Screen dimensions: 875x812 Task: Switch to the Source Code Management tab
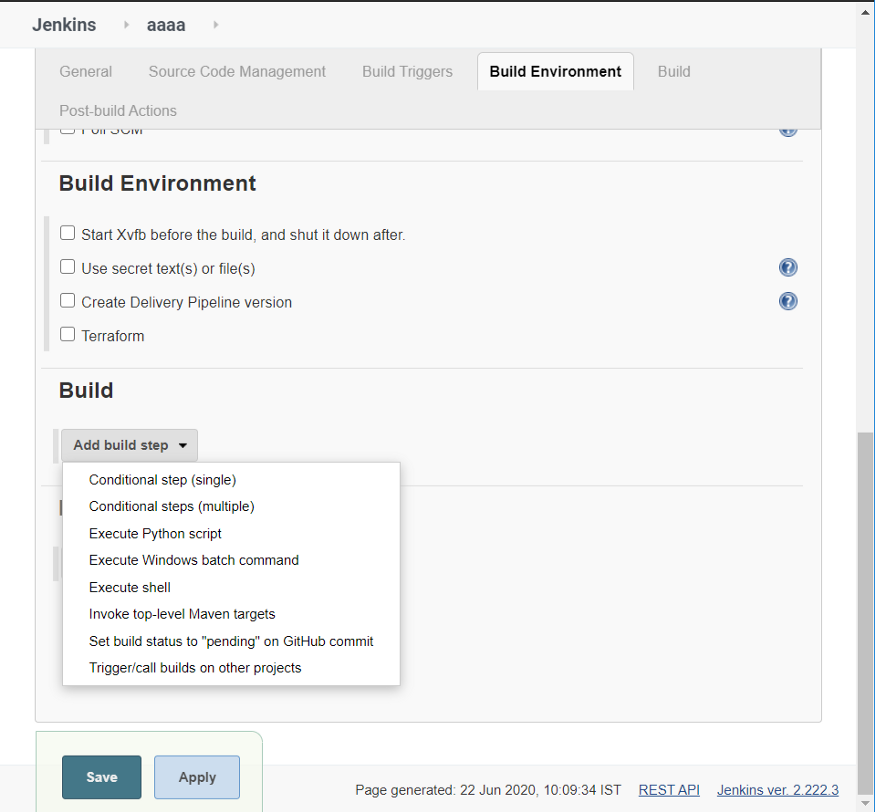pos(237,71)
